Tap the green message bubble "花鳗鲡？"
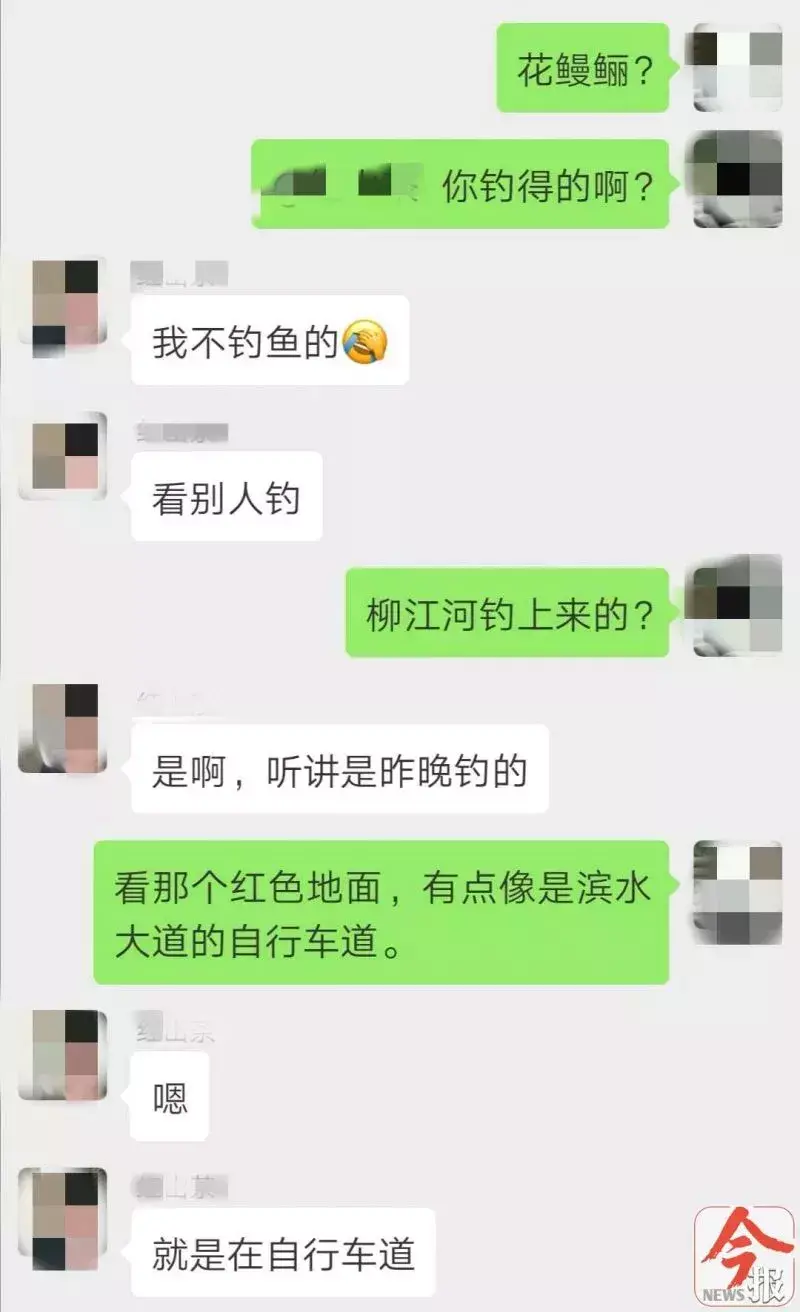 [x=583, y=68]
